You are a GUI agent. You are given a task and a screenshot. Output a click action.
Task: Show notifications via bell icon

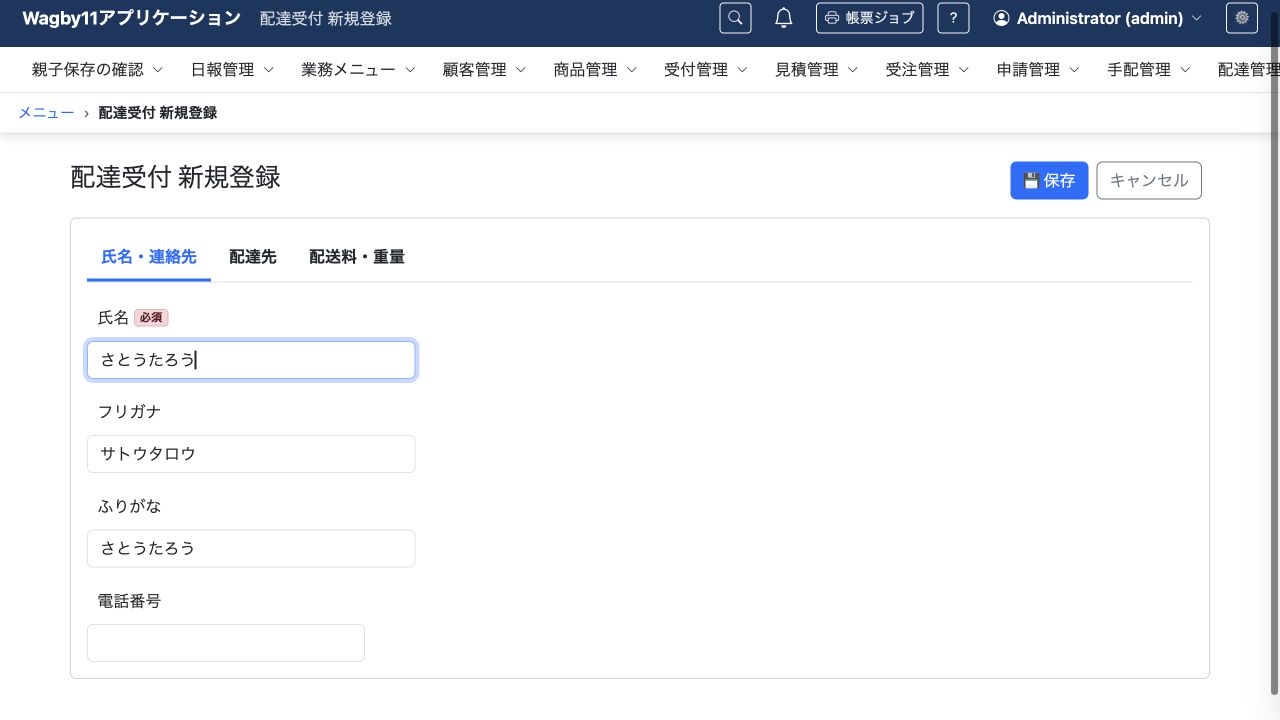coord(784,18)
